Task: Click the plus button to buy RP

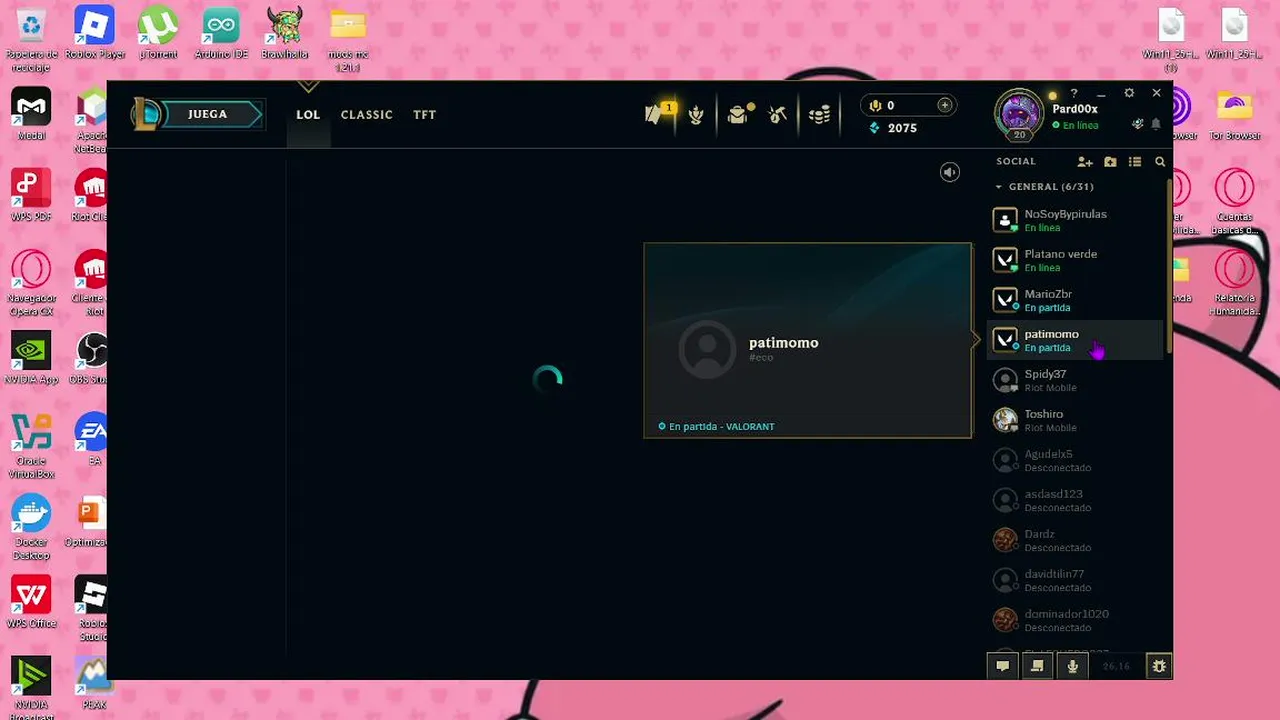Action: coord(944,105)
